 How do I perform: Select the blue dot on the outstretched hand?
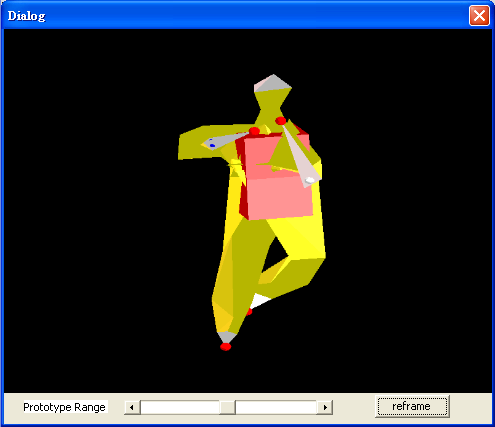(x=212, y=146)
